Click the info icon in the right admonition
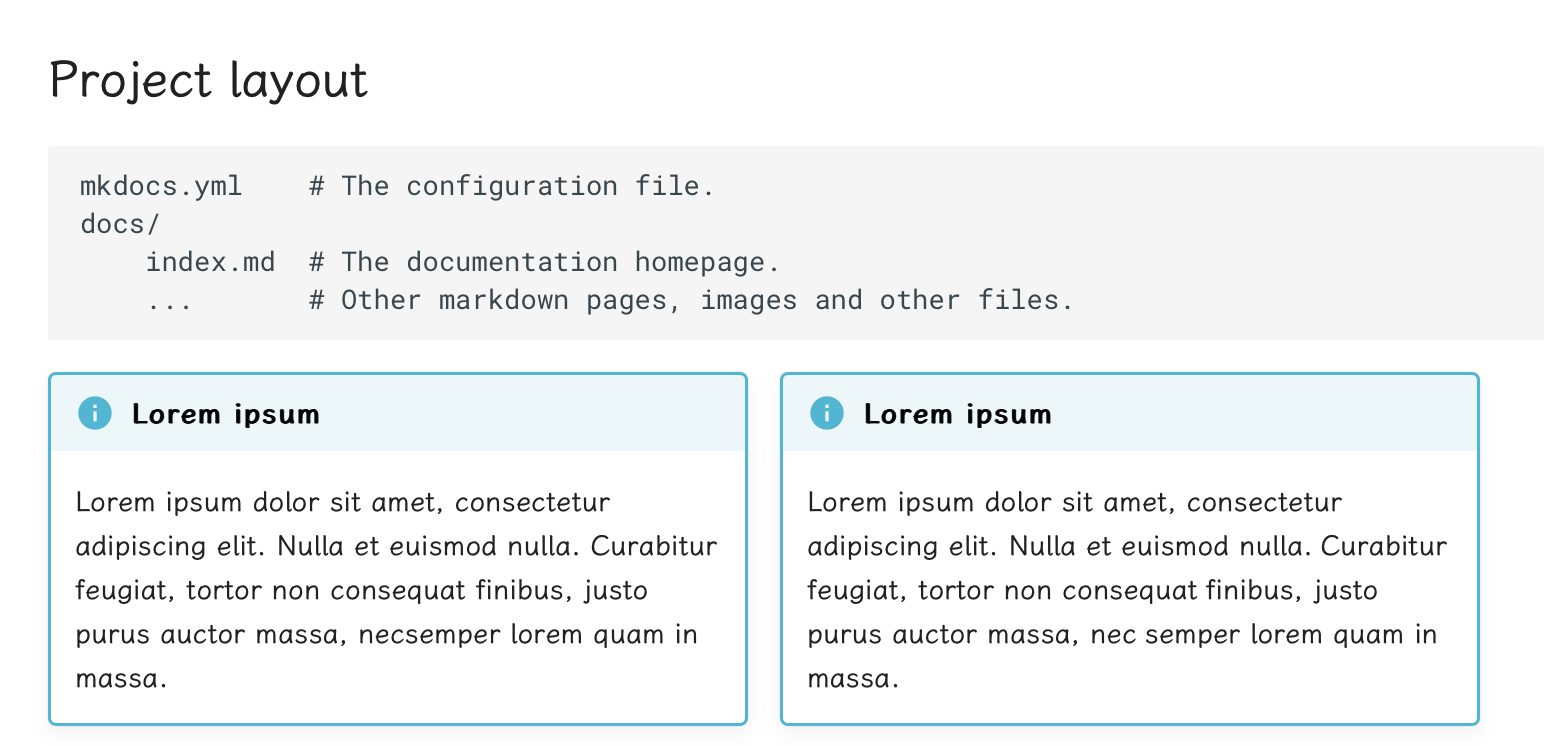This screenshot has height=746, width=1554. (826, 413)
